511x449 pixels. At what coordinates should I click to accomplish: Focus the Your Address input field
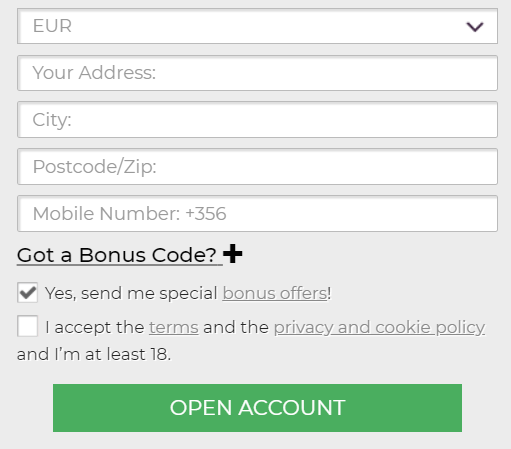[x=257, y=73]
